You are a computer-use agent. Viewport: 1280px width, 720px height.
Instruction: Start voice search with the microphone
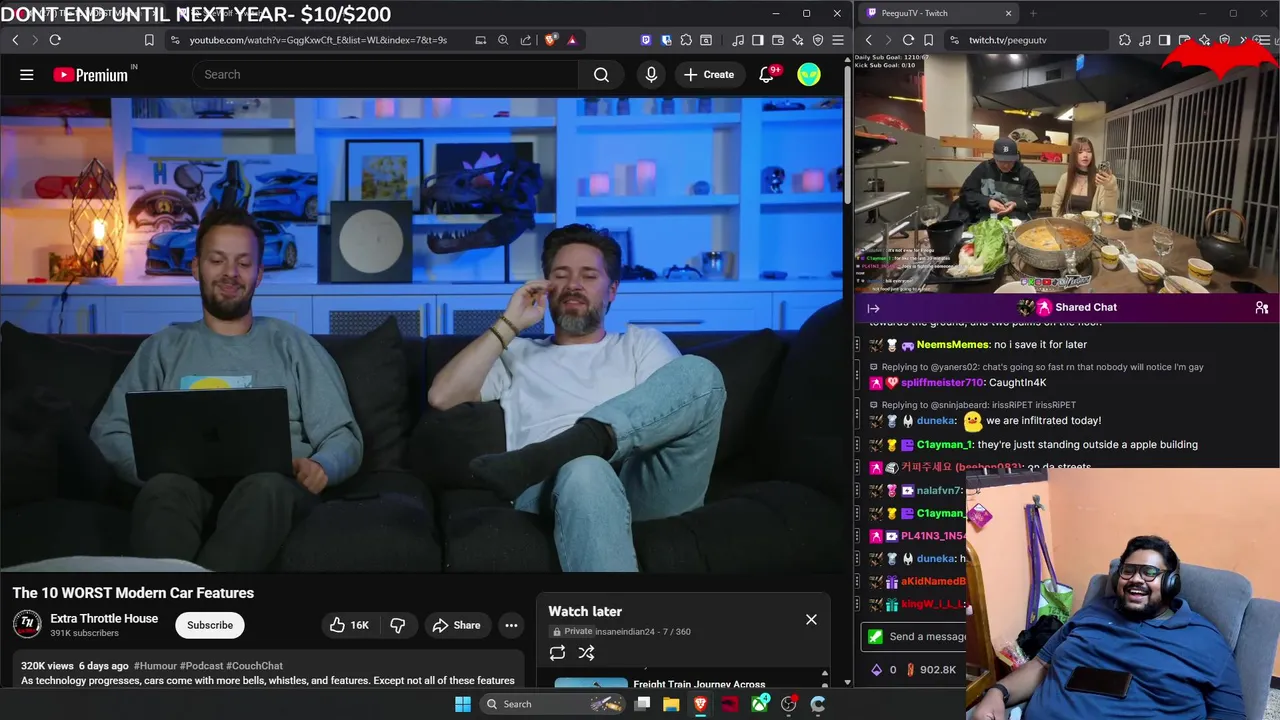tap(651, 75)
